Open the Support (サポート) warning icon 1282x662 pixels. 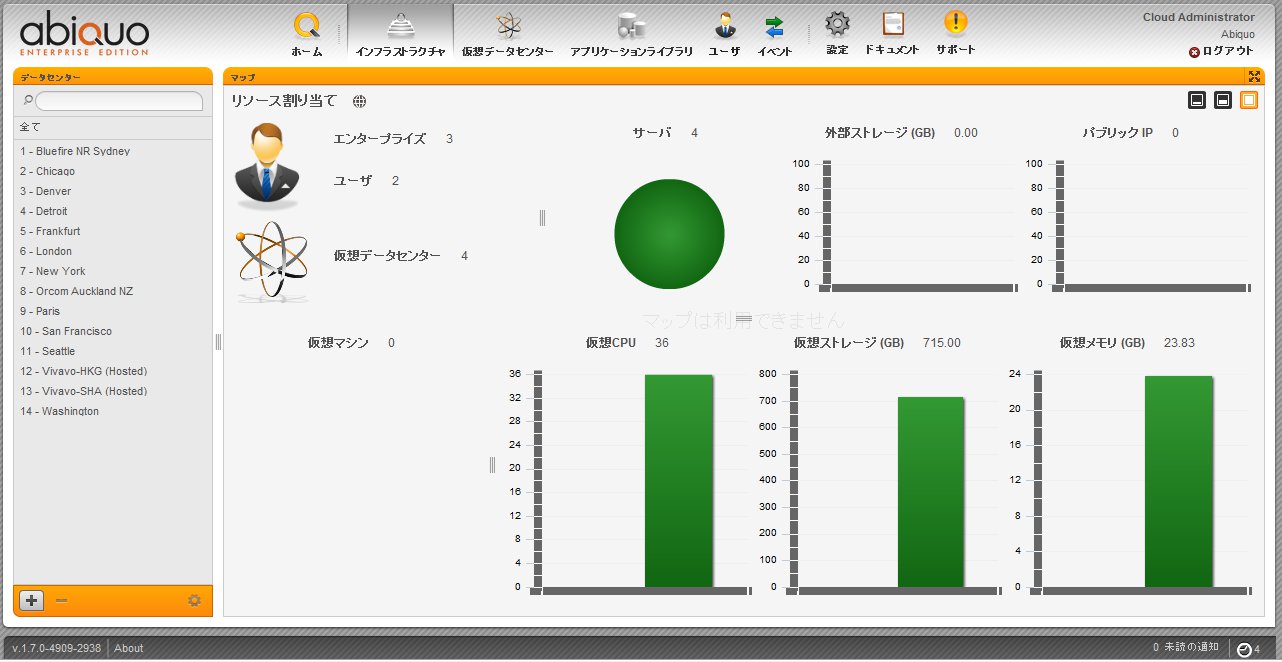[955, 25]
